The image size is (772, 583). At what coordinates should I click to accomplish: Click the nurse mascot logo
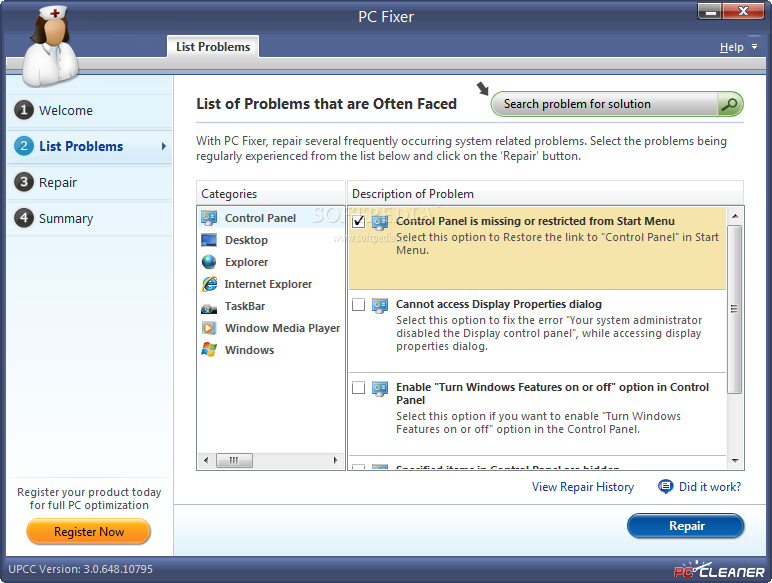pyautogui.click(x=50, y=46)
